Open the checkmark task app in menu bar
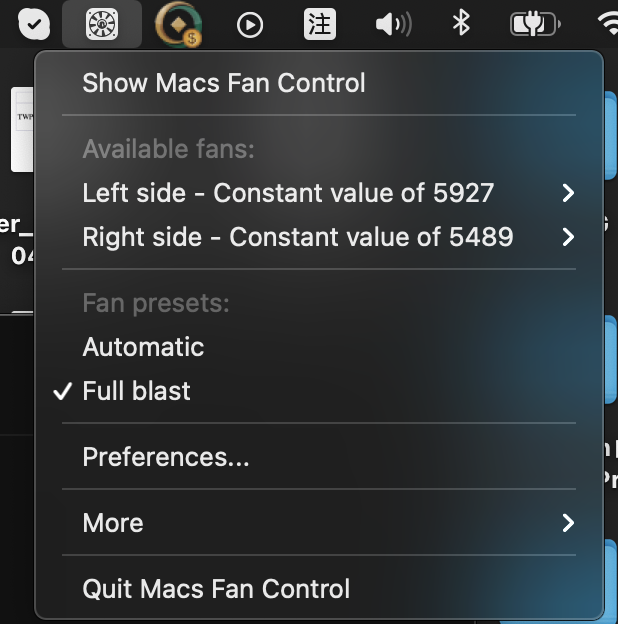Screen dimensions: 618x624 pos(34,24)
